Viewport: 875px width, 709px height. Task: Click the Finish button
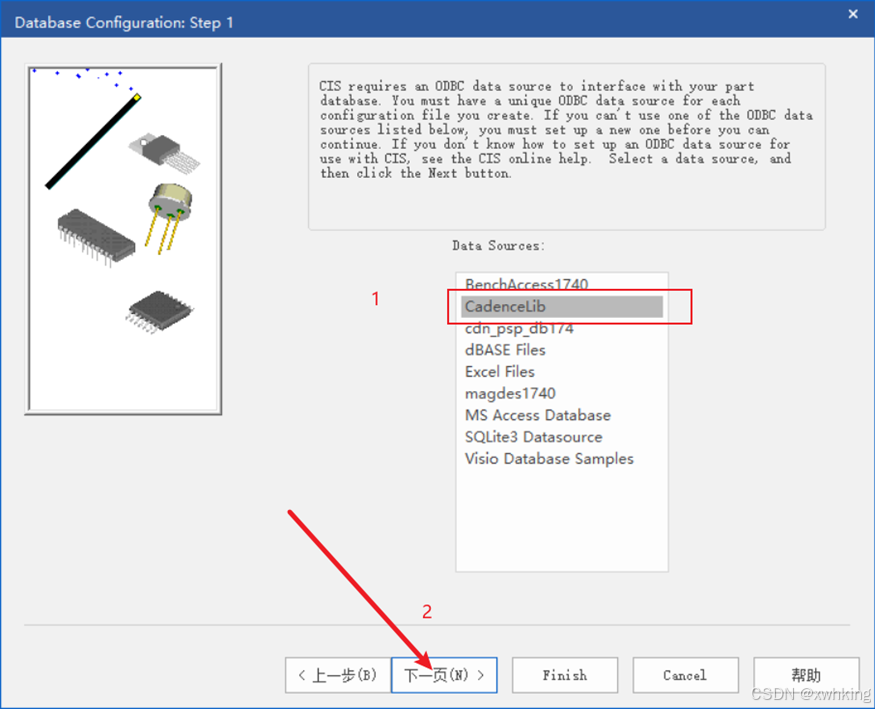click(565, 675)
